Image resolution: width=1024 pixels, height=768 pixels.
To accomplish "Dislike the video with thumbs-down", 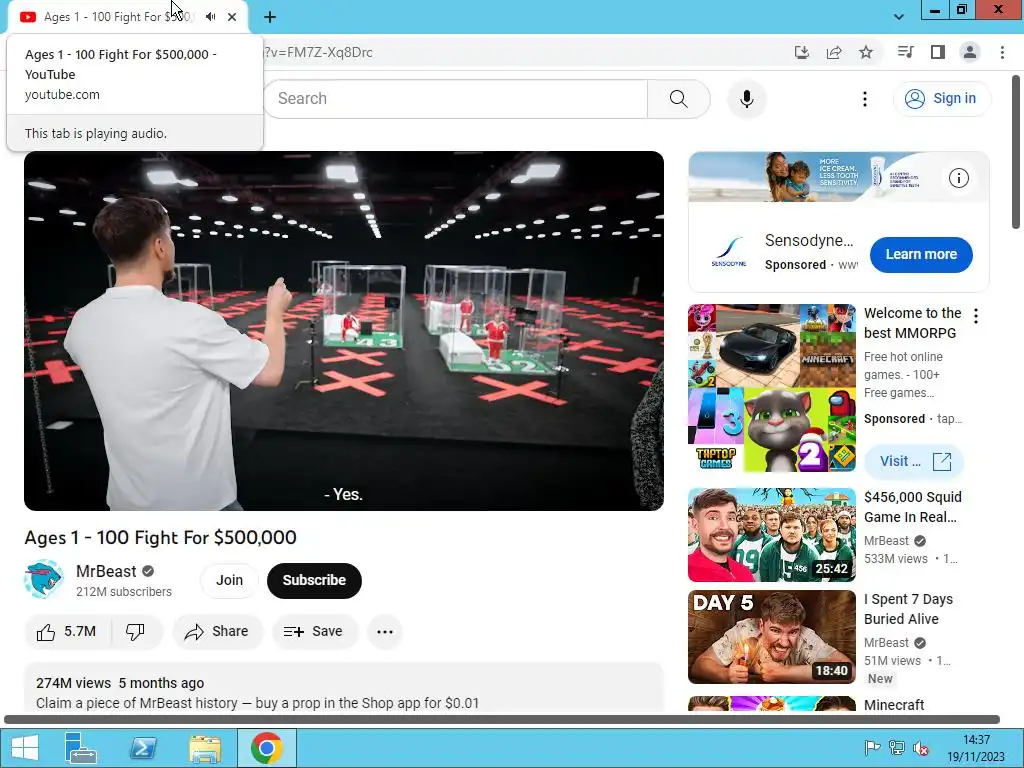I will 135,632.
